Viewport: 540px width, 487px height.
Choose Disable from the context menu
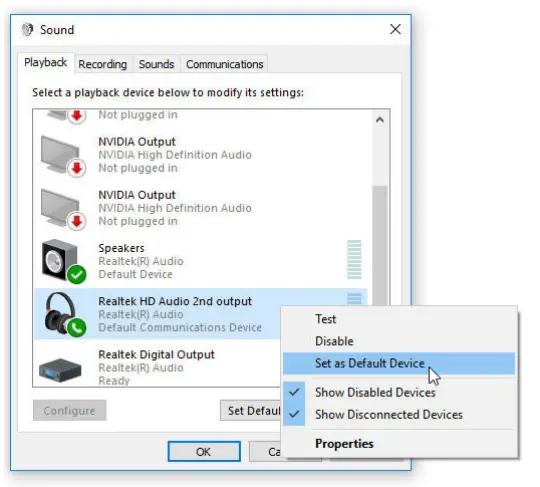tap(399, 341)
